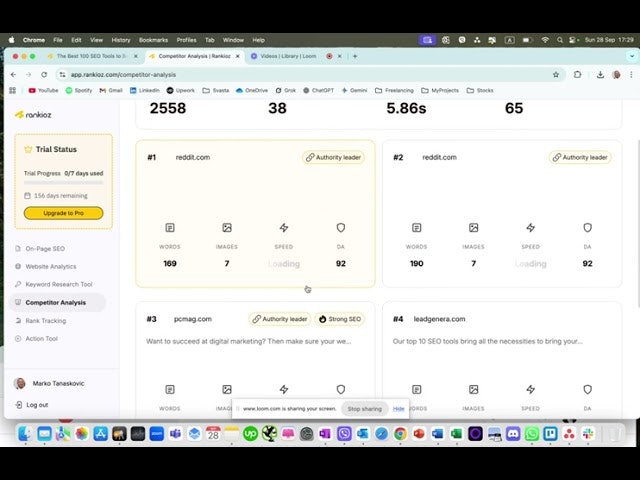This screenshot has height=480, width=640.
Task: Select Rank Tracking in the sidebar
Action: pyautogui.click(x=45, y=320)
